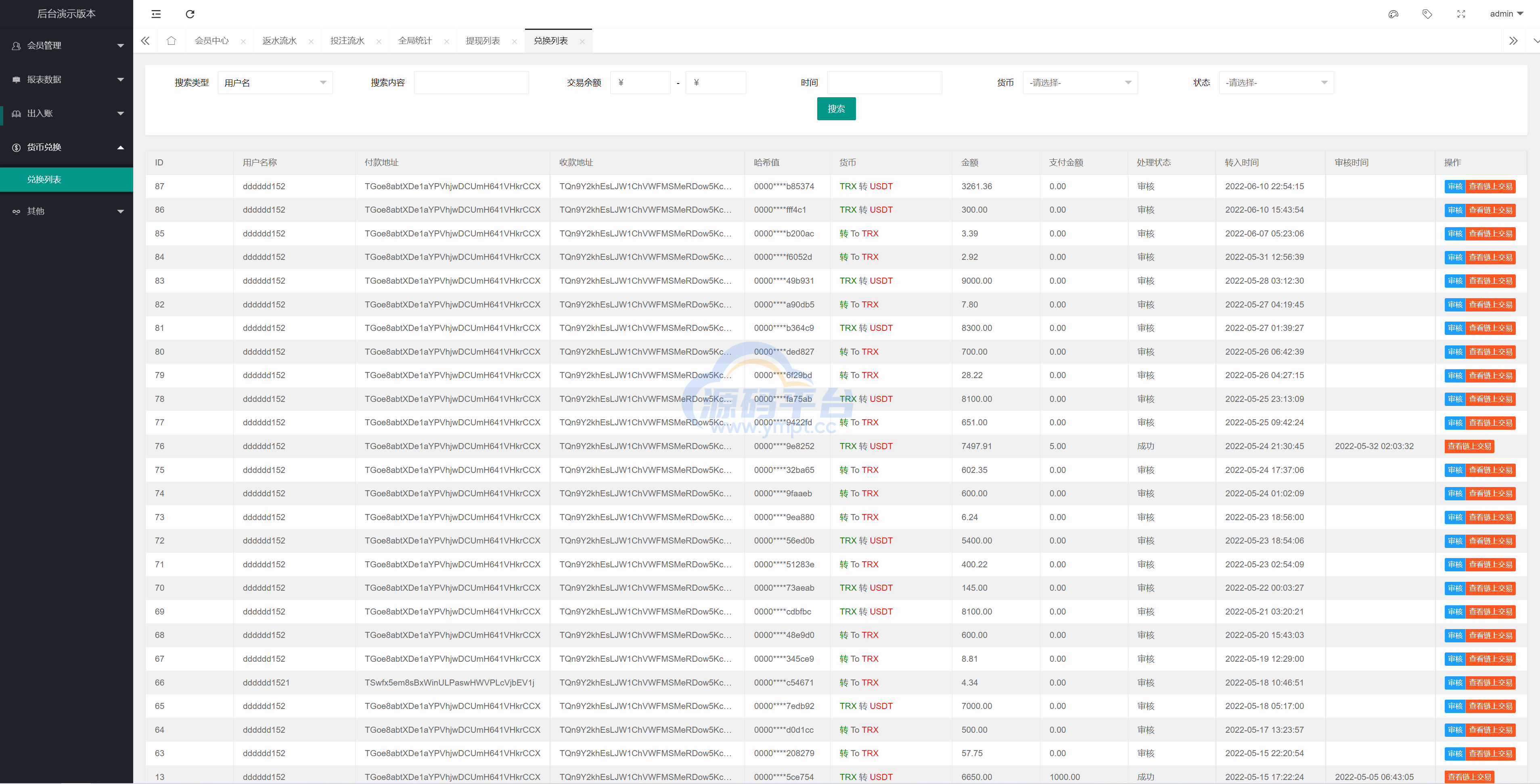Open the admin user dropdown
This screenshot has width=1540, height=784.
(1506, 14)
